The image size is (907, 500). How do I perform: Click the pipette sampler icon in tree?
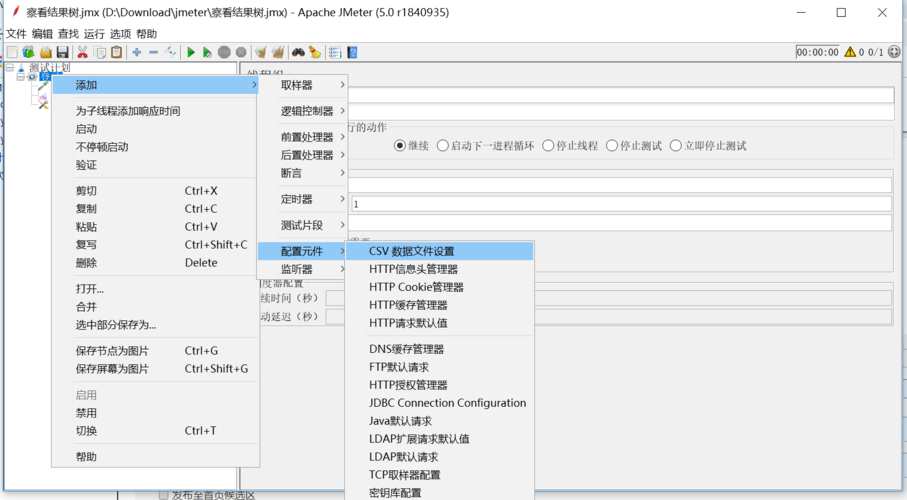[43, 87]
